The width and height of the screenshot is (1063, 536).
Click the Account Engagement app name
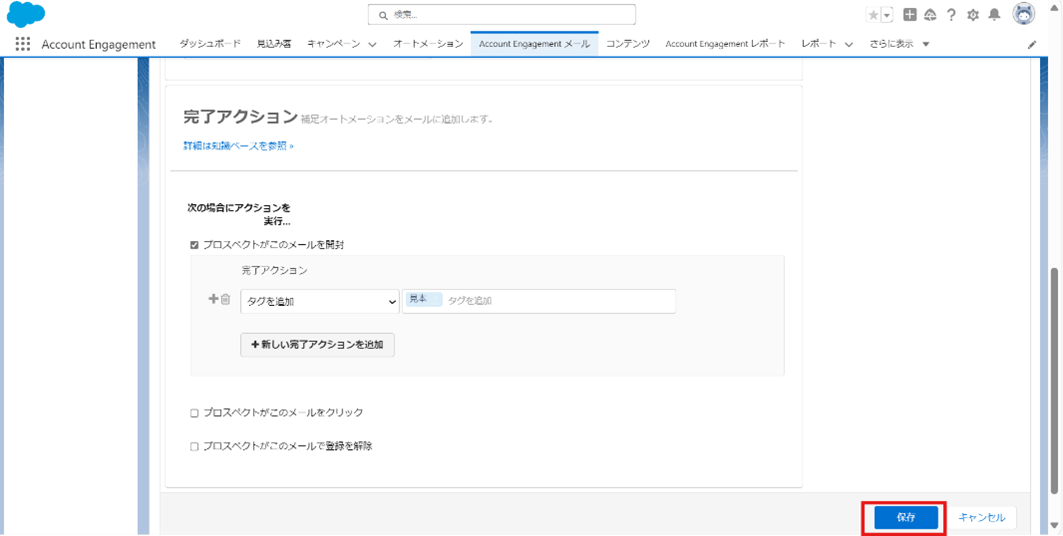point(98,45)
